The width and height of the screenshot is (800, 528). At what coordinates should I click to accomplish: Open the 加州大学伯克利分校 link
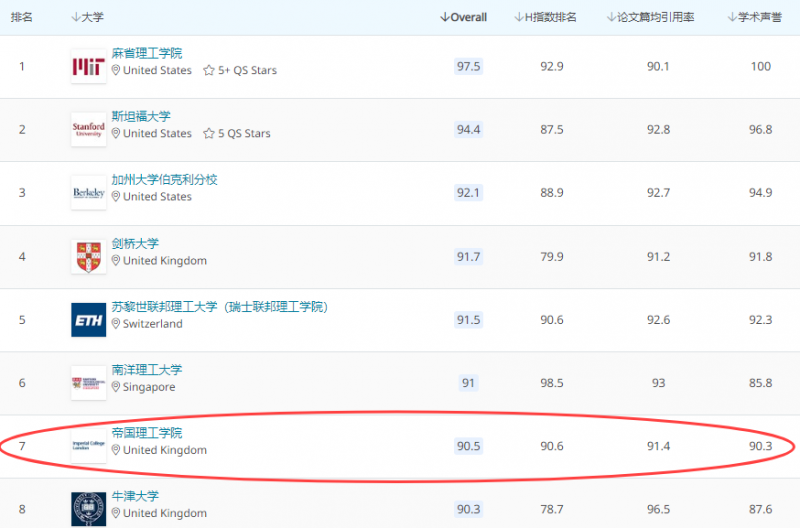[x=165, y=180]
